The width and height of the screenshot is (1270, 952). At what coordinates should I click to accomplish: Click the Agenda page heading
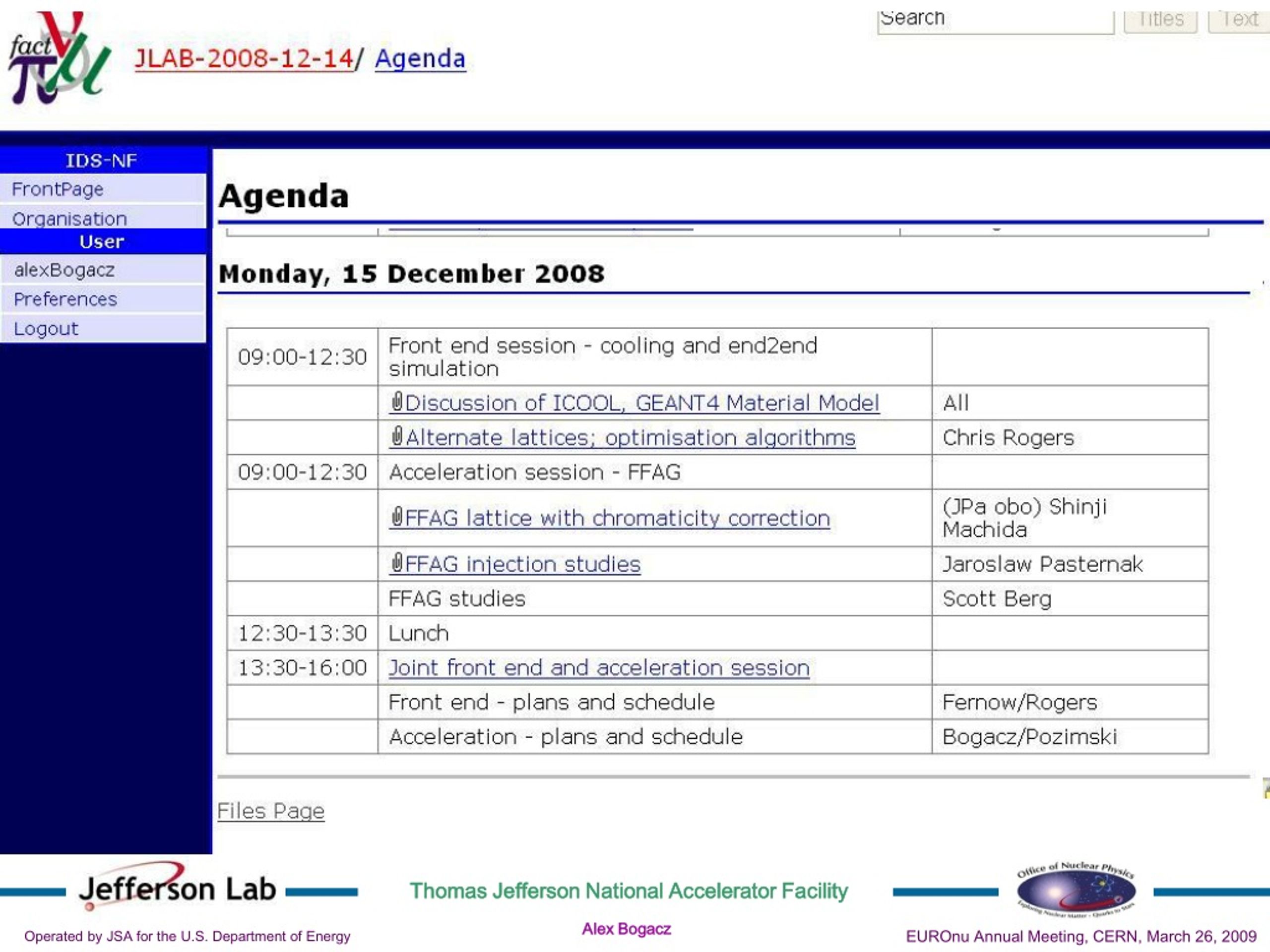point(284,196)
